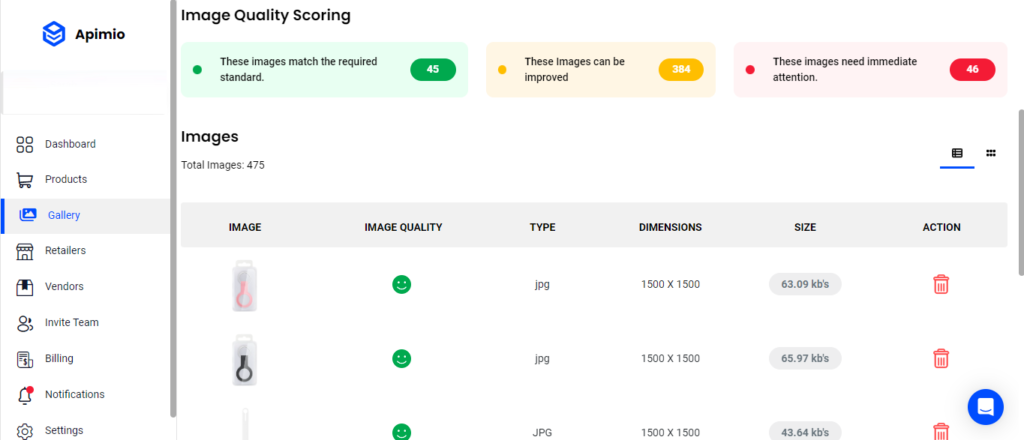The height and width of the screenshot is (440, 1024).
Task: Open Settings gear in sidebar
Action: click(26, 431)
